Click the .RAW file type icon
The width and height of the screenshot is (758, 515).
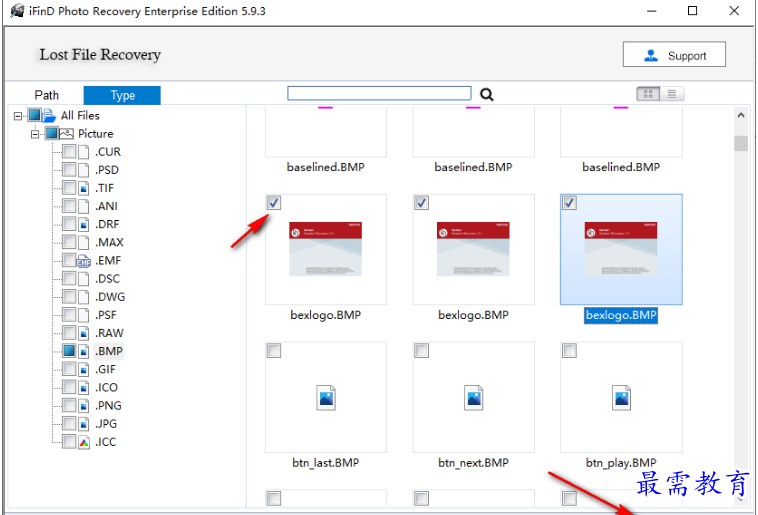[84, 333]
